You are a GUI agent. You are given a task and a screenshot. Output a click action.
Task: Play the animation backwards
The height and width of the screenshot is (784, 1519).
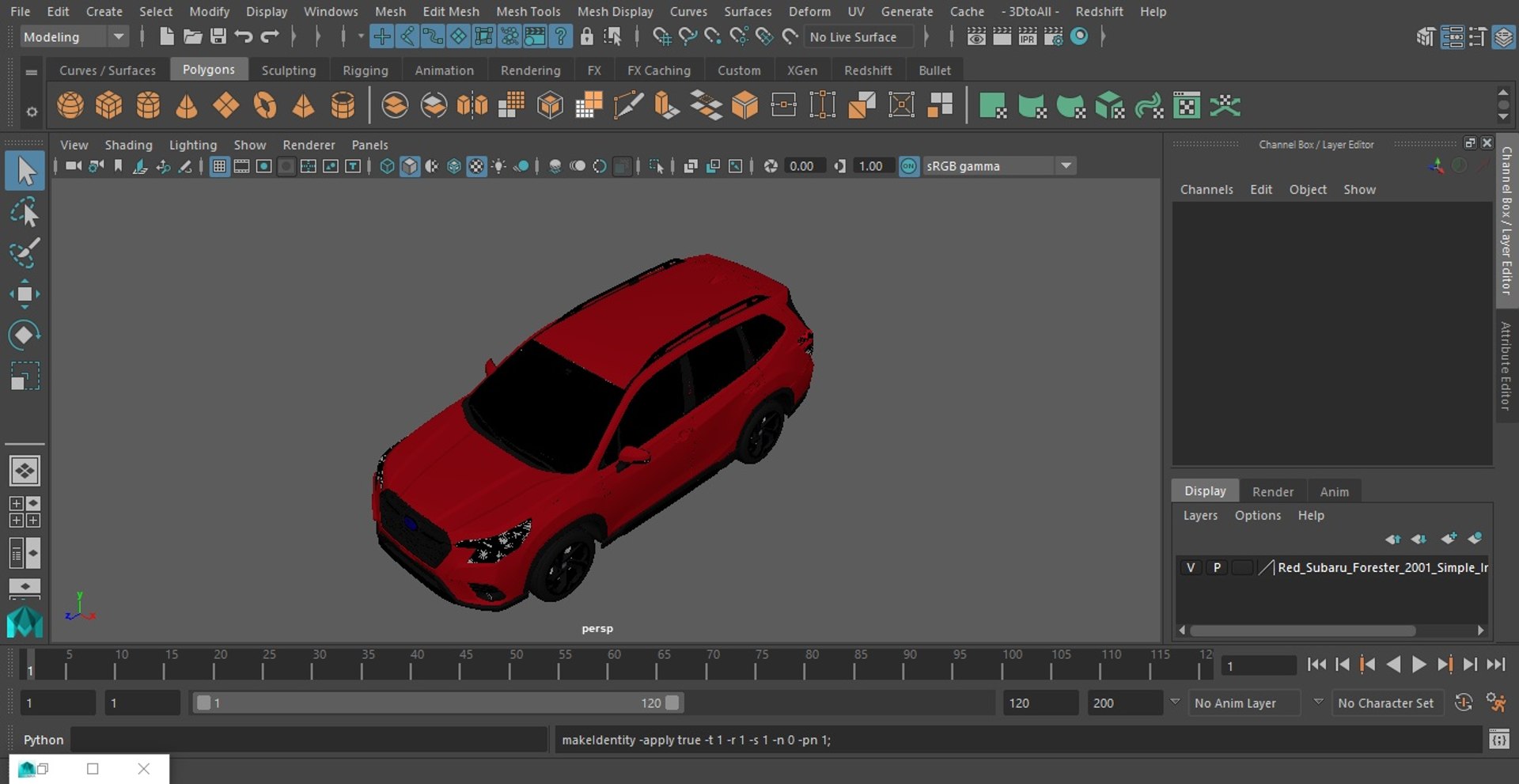click(x=1393, y=665)
